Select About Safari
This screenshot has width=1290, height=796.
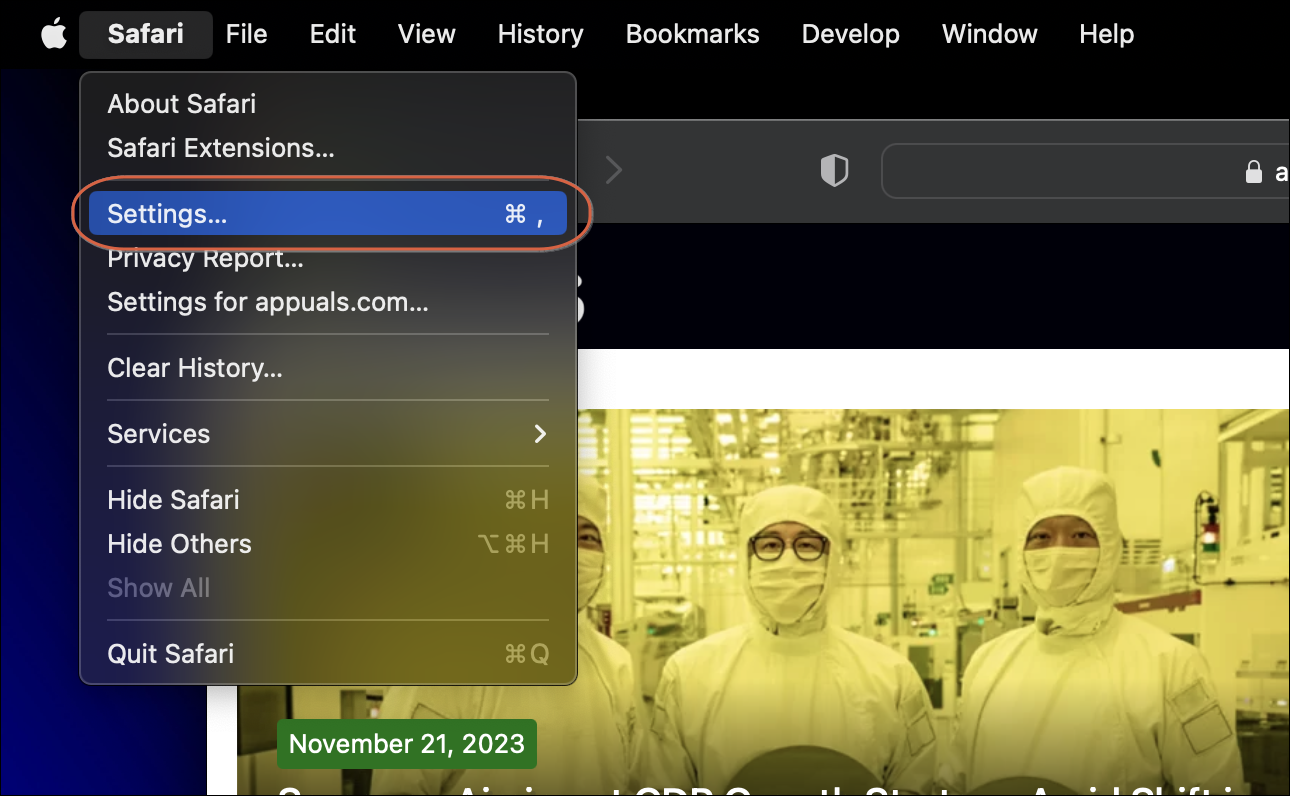(x=181, y=103)
